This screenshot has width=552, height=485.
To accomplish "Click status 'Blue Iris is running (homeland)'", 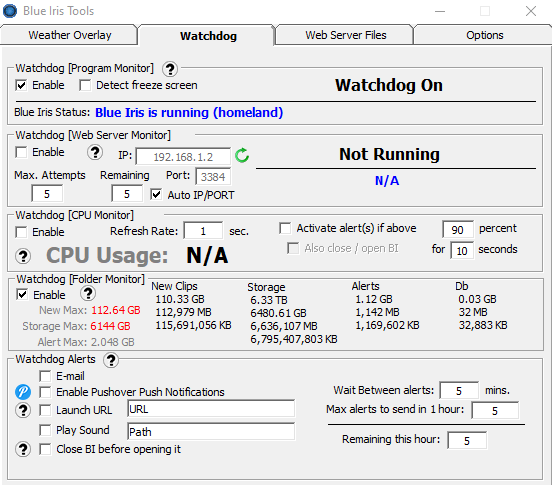I will click(x=189, y=113).
